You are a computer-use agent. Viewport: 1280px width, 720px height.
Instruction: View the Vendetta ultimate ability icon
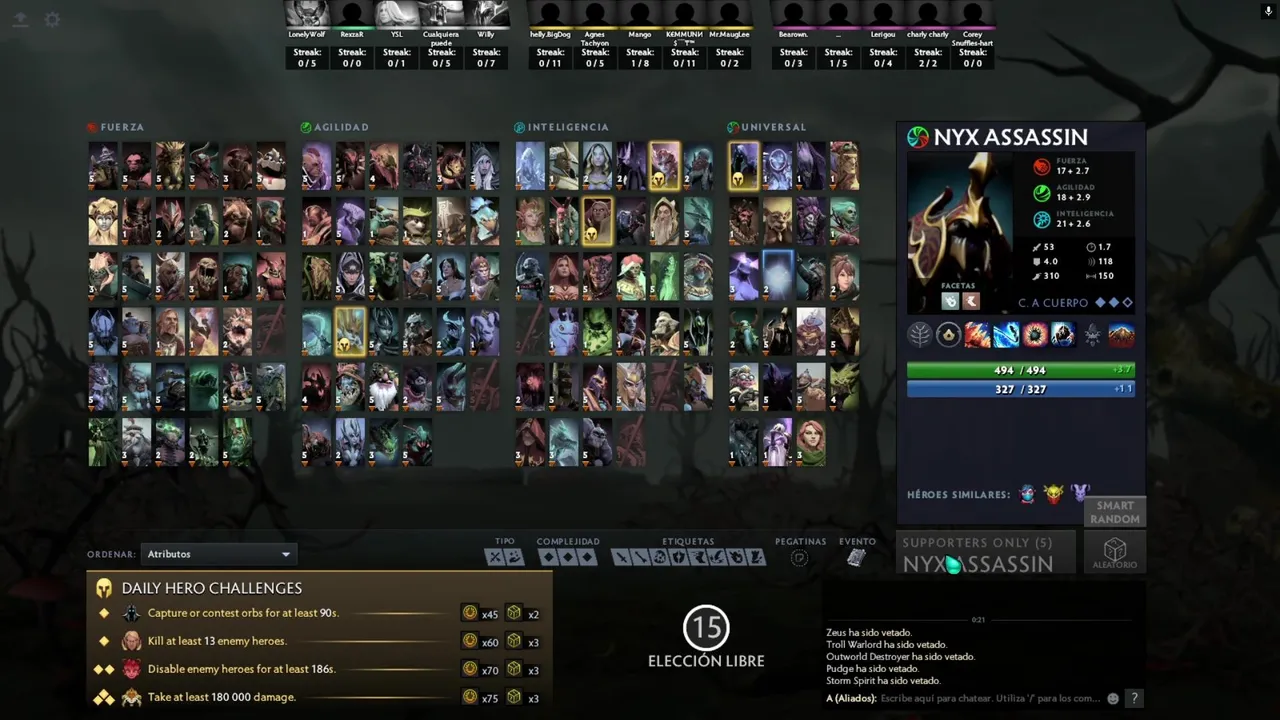[1063, 335]
